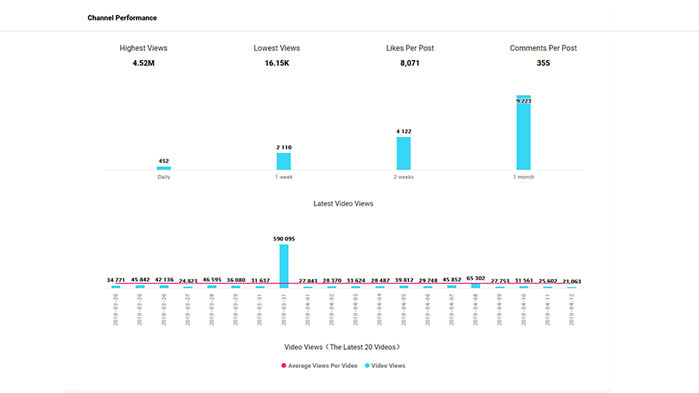The height and width of the screenshot is (393, 699).
Task: Click the 2 weeks axis label
Action: [403, 177]
